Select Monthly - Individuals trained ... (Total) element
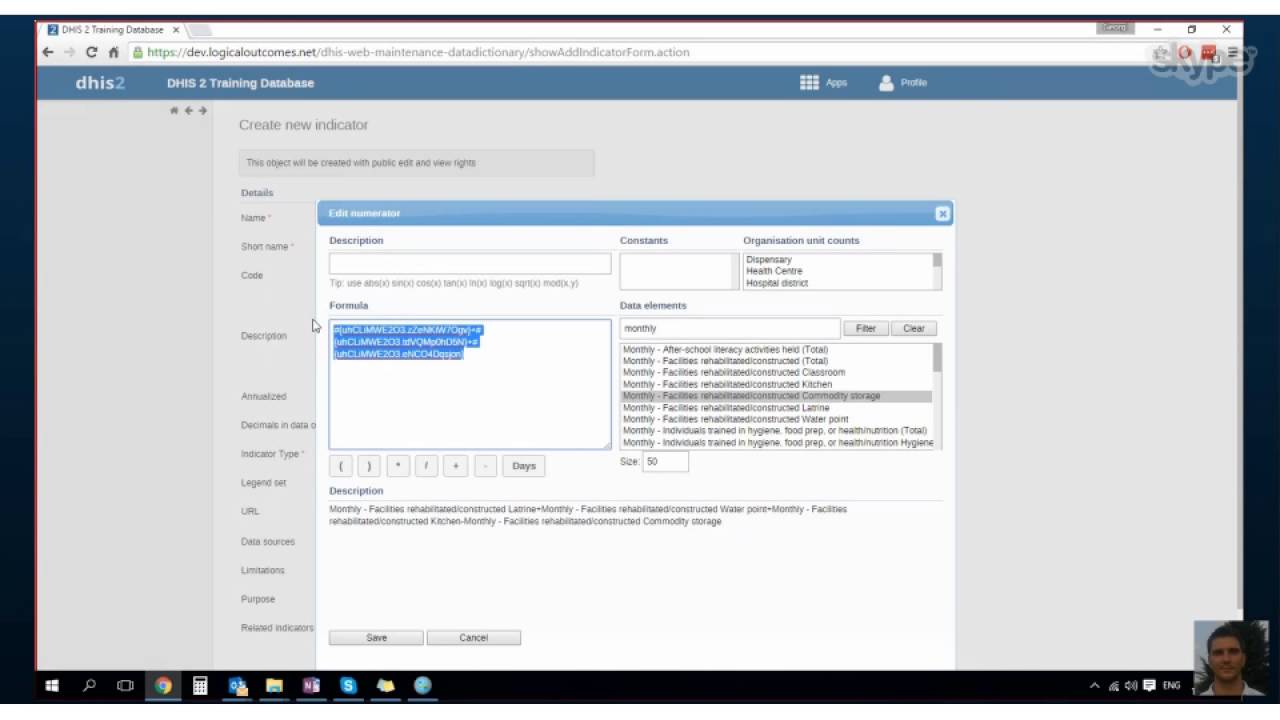1280x720 pixels. point(776,431)
